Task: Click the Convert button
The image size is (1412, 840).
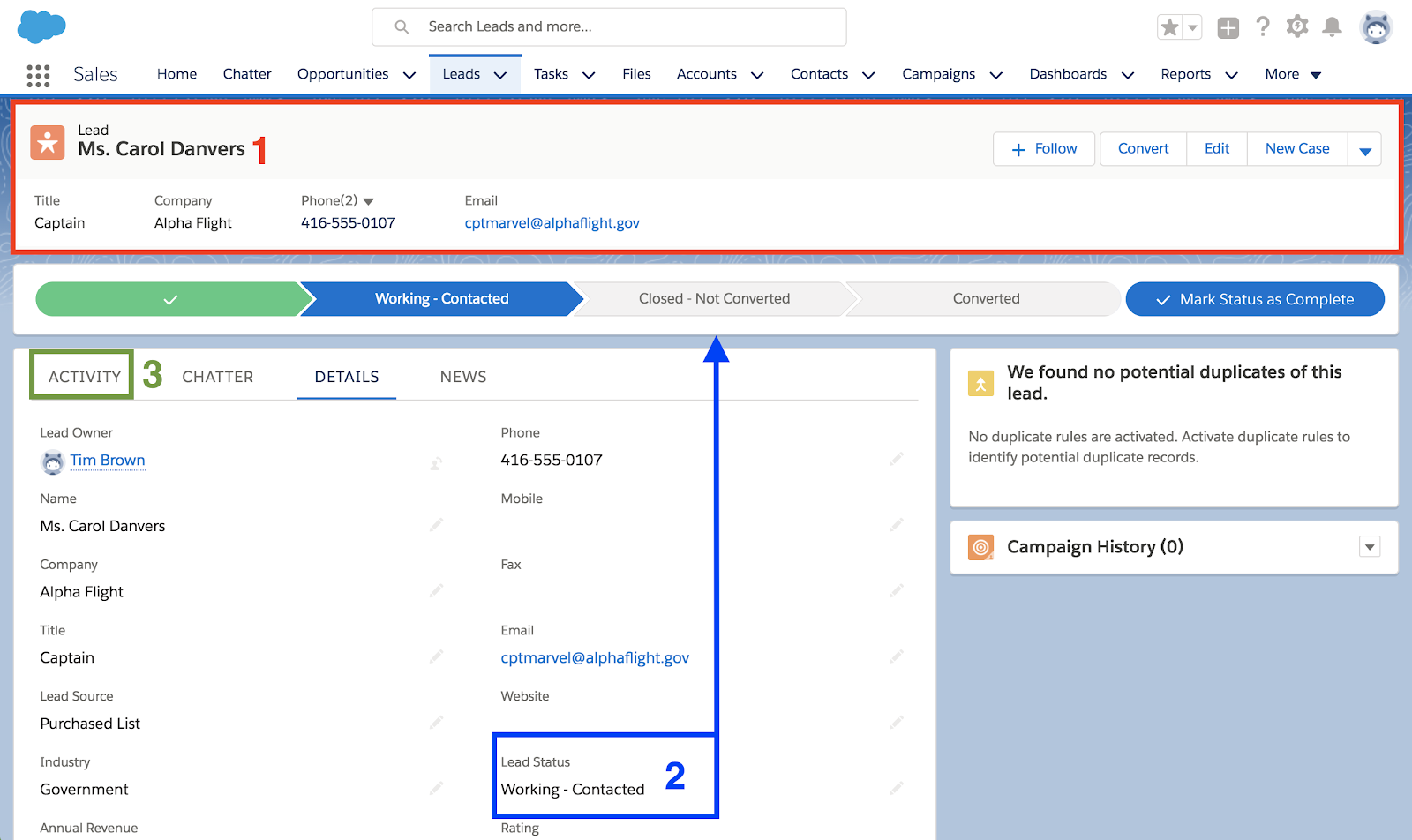Action: 1143,149
